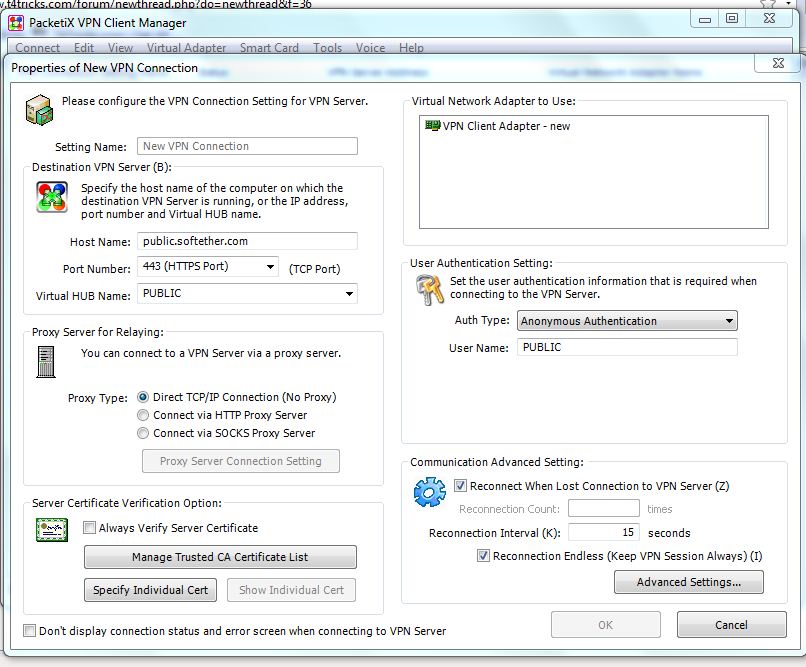Open the View menu
Screen dimensions: 806x667
(120, 48)
